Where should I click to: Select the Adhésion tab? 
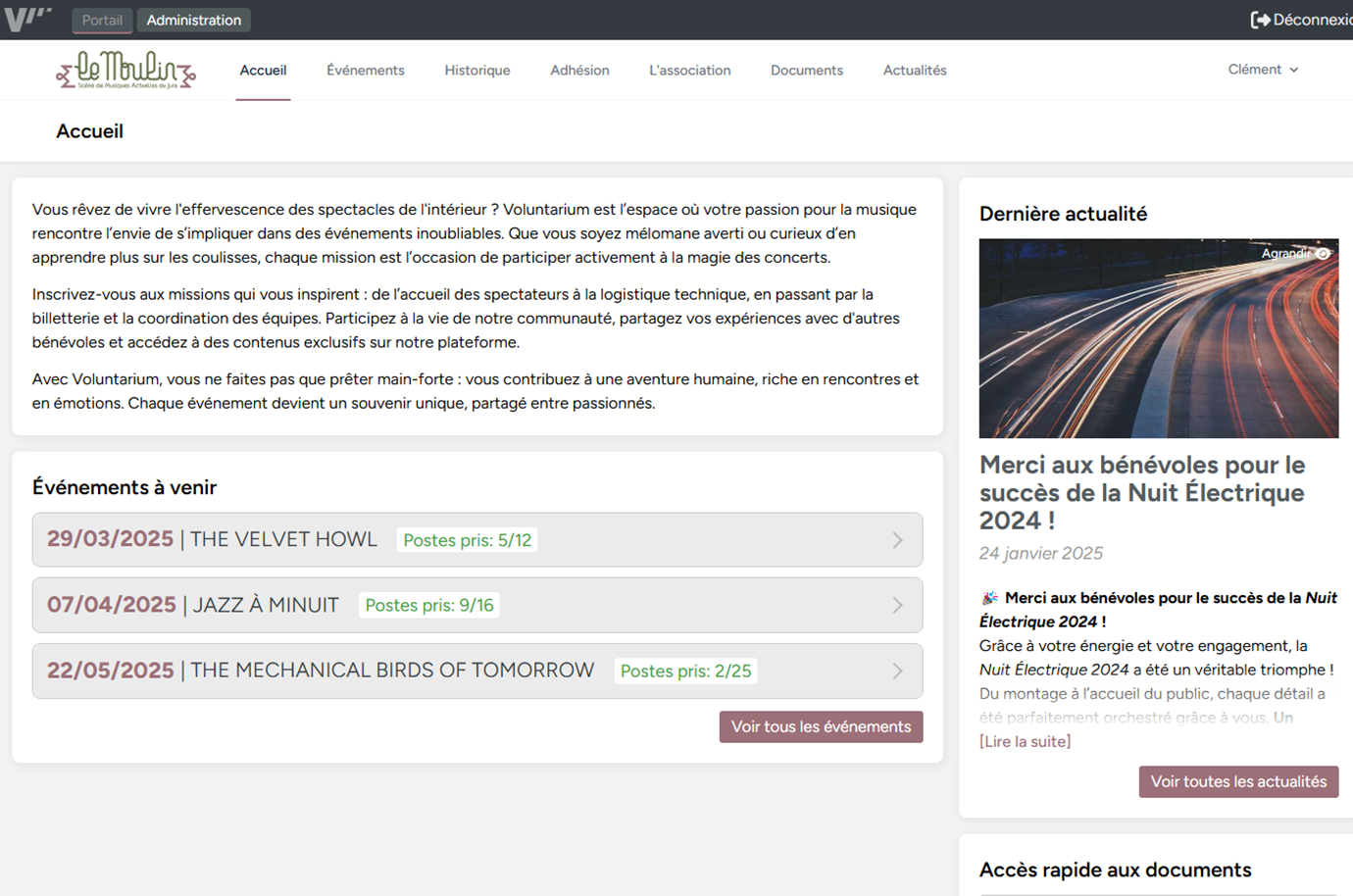pyautogui.click(x=579, y=70)
